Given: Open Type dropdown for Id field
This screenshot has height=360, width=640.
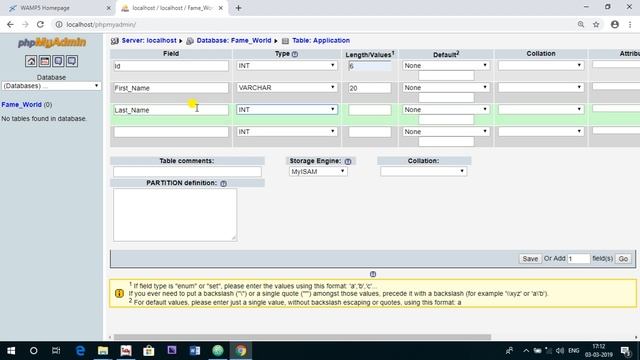Looking at the screenshot, I should 287,65.
